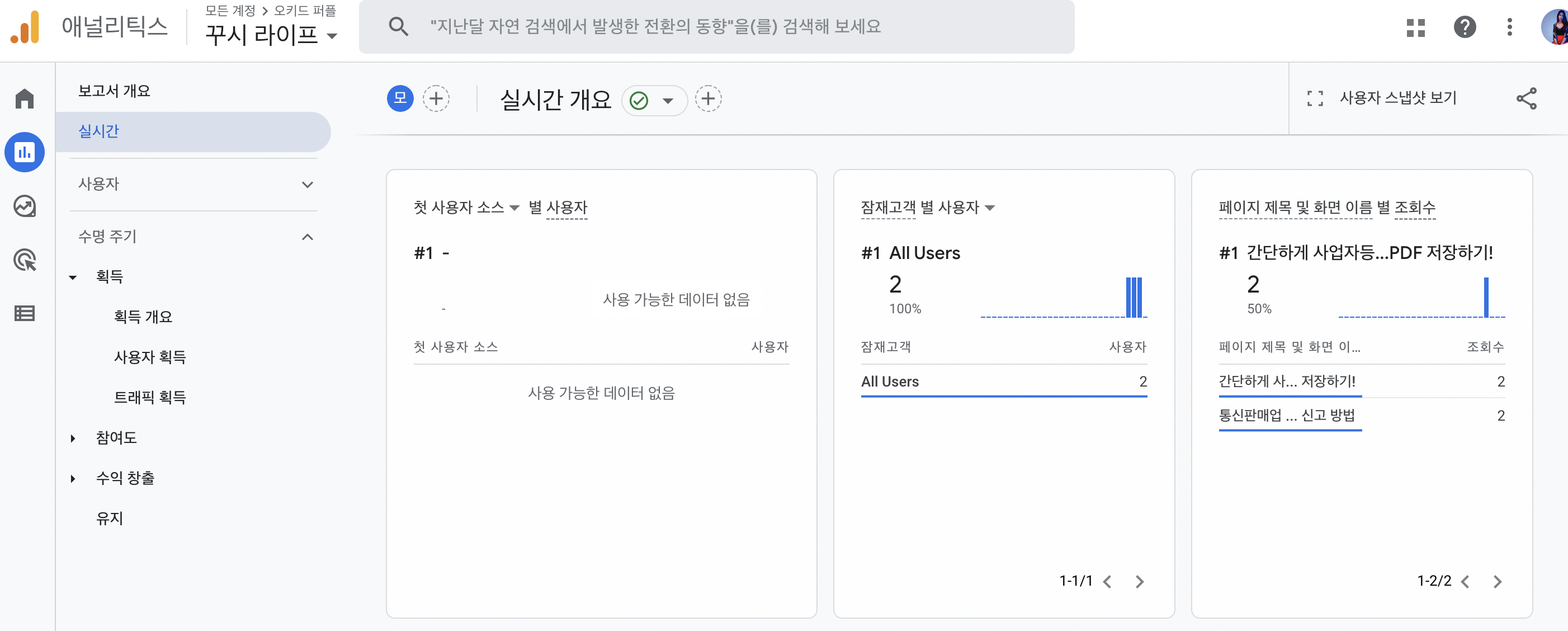
Task: Open 보고서 개요
Action: click(x=114, y=91)
